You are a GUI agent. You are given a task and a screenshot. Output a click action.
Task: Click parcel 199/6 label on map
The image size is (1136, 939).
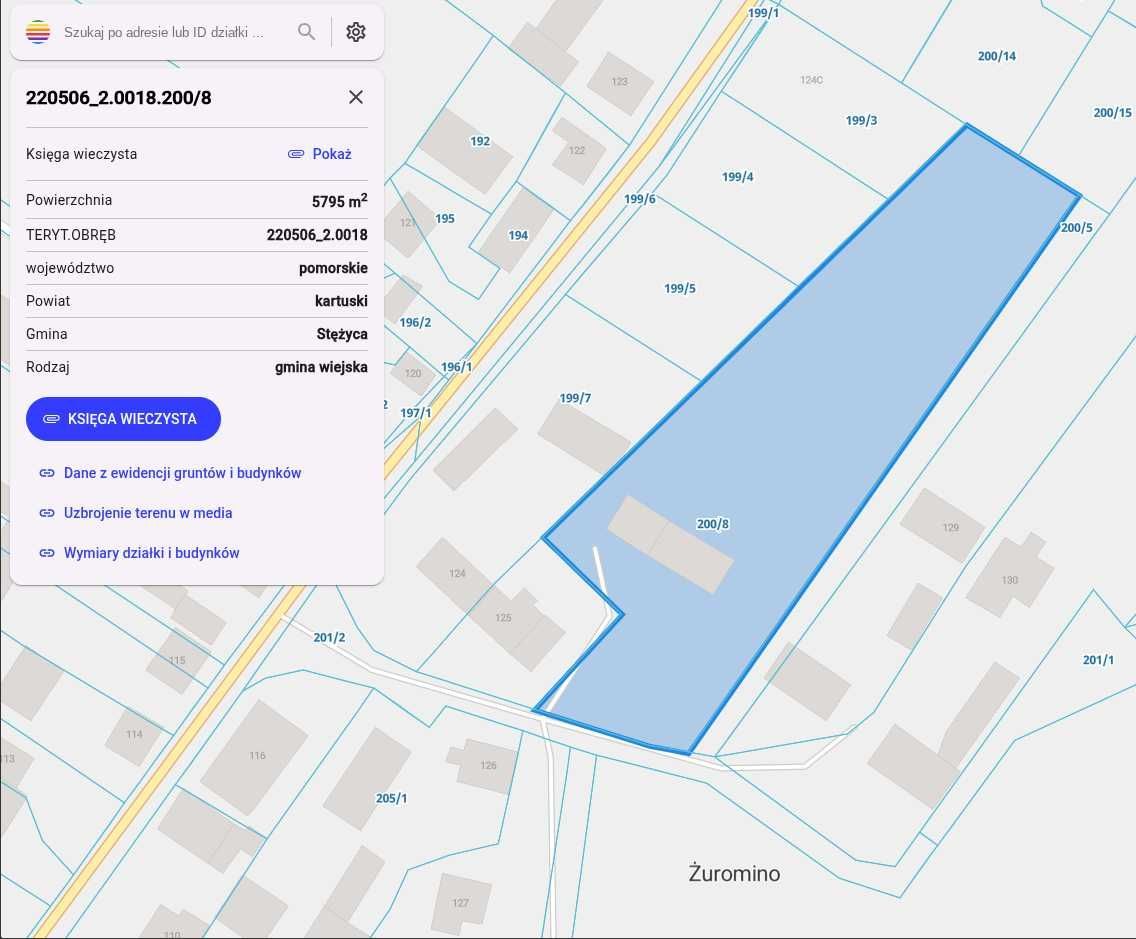[x=640, y=199]
